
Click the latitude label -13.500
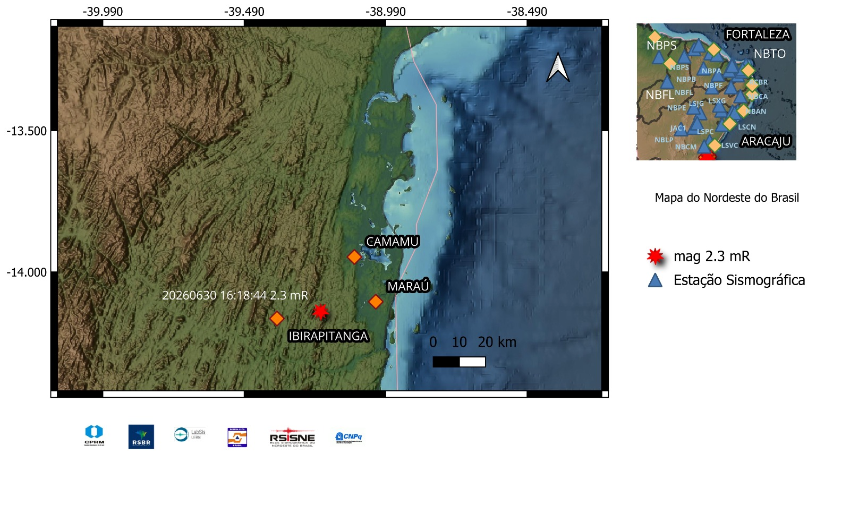[27, 131]
